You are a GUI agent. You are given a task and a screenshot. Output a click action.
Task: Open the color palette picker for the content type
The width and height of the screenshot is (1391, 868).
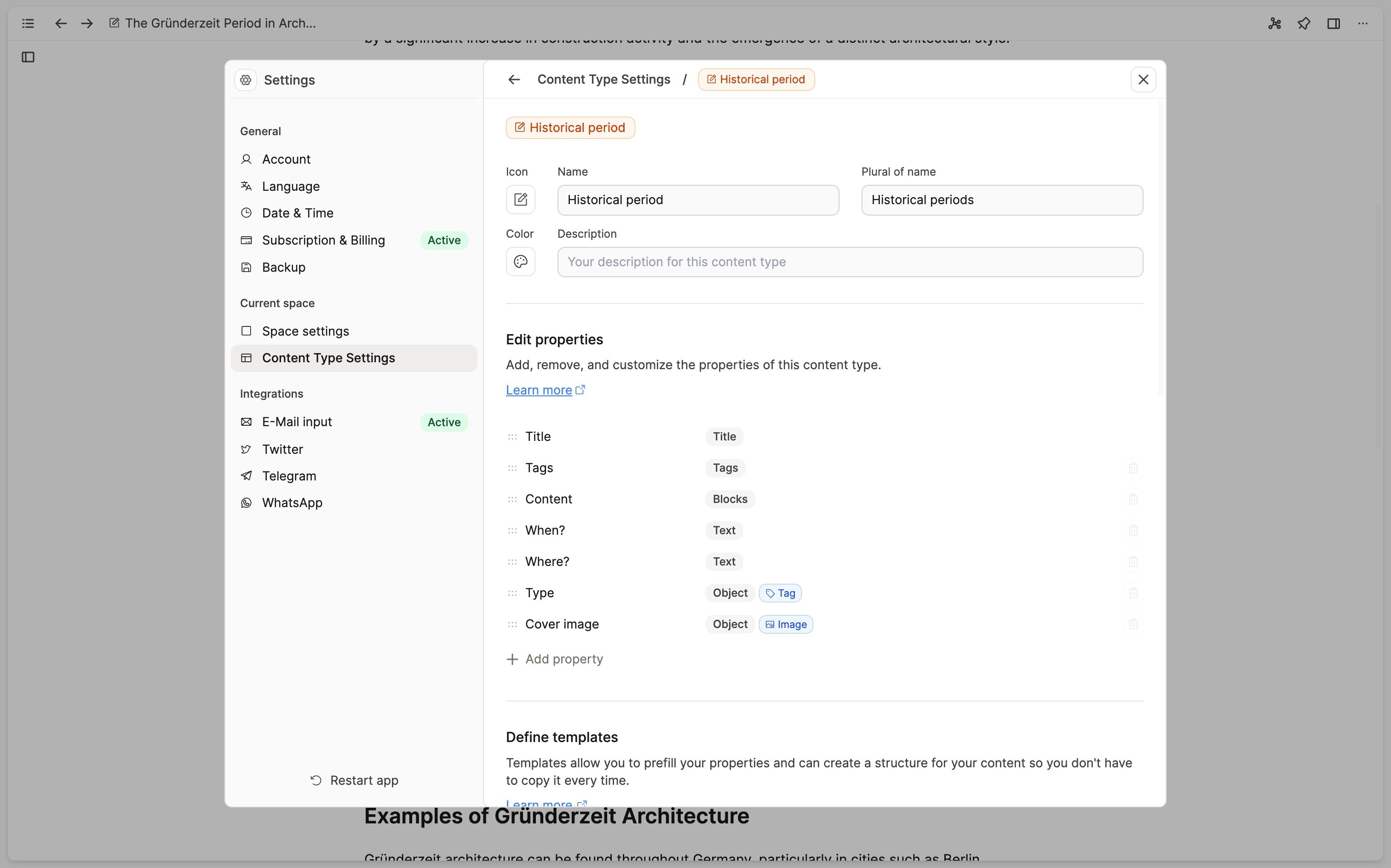520,262
